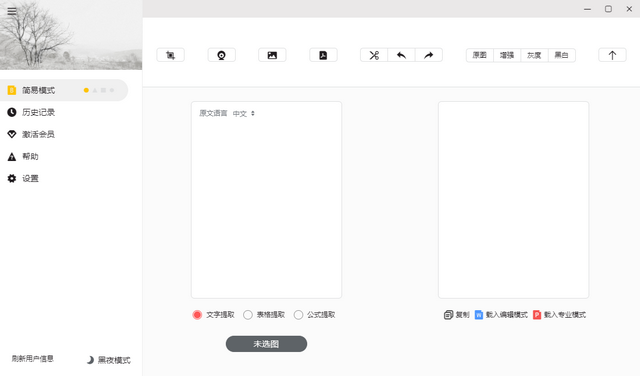Open the 中文 source language dropdown

[244, 113]
